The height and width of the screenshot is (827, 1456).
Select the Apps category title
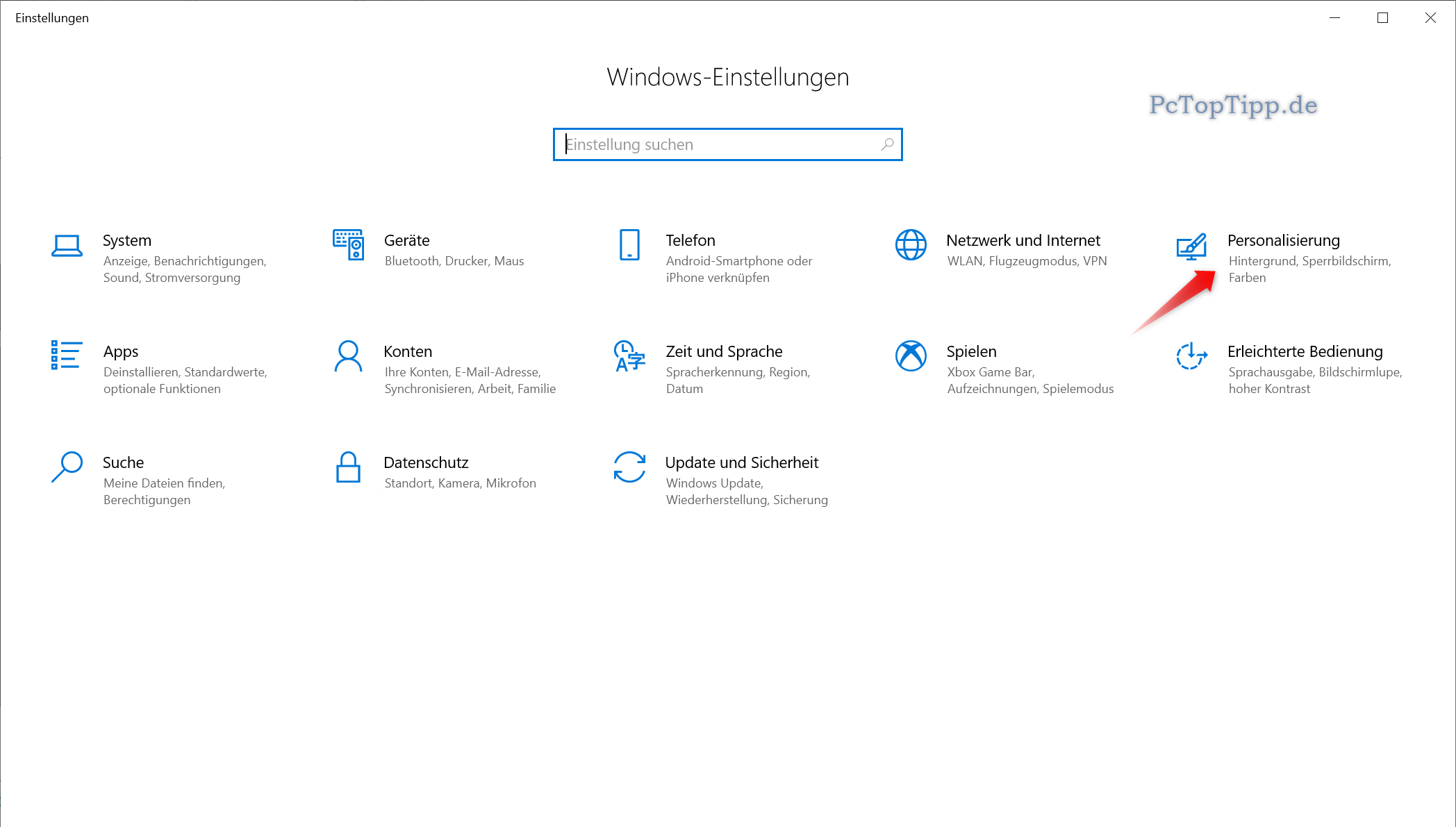(x=121, y=351)
